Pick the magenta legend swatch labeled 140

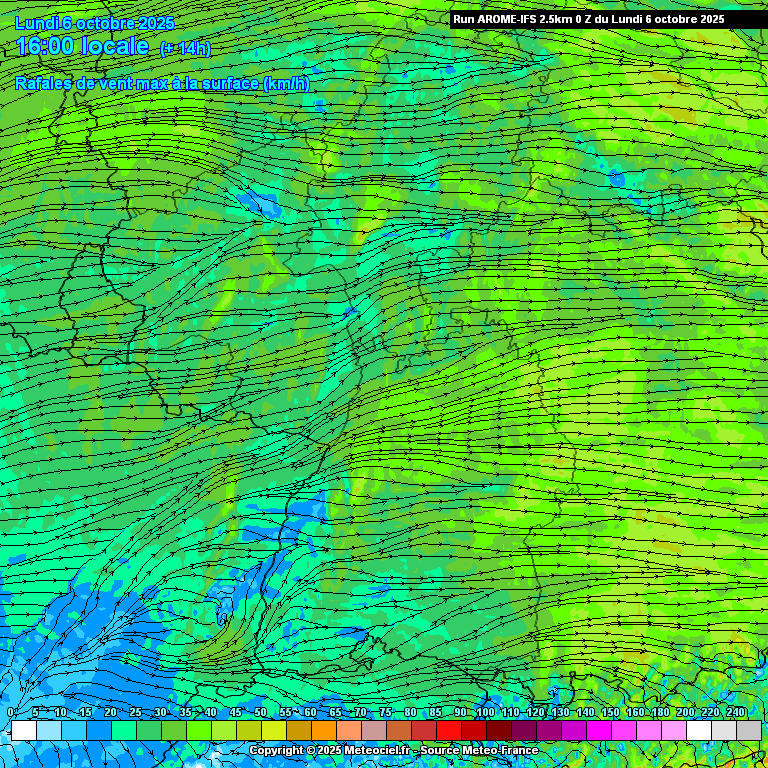click(598, 731)
